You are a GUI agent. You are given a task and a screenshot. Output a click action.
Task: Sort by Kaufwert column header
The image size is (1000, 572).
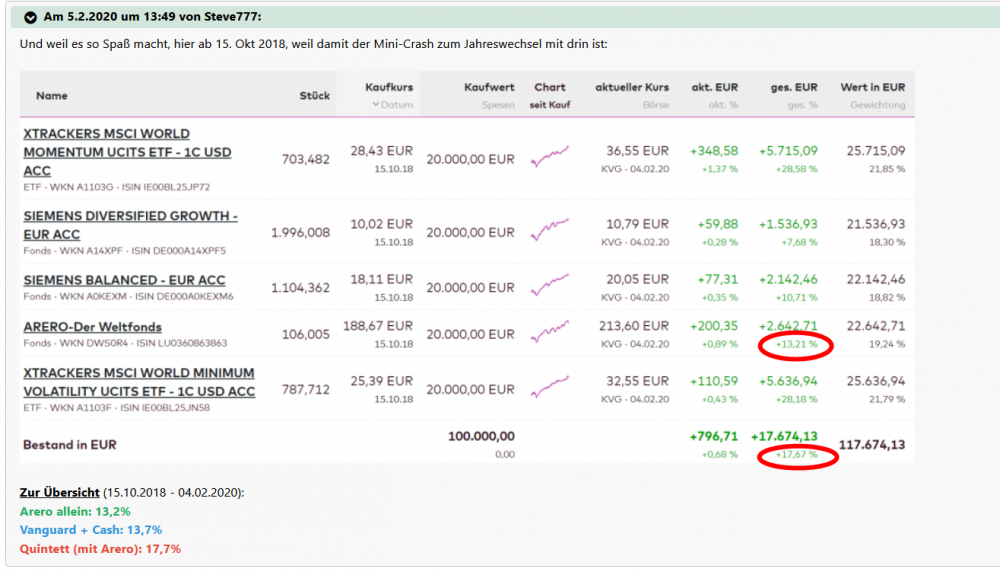coord(489,87)
